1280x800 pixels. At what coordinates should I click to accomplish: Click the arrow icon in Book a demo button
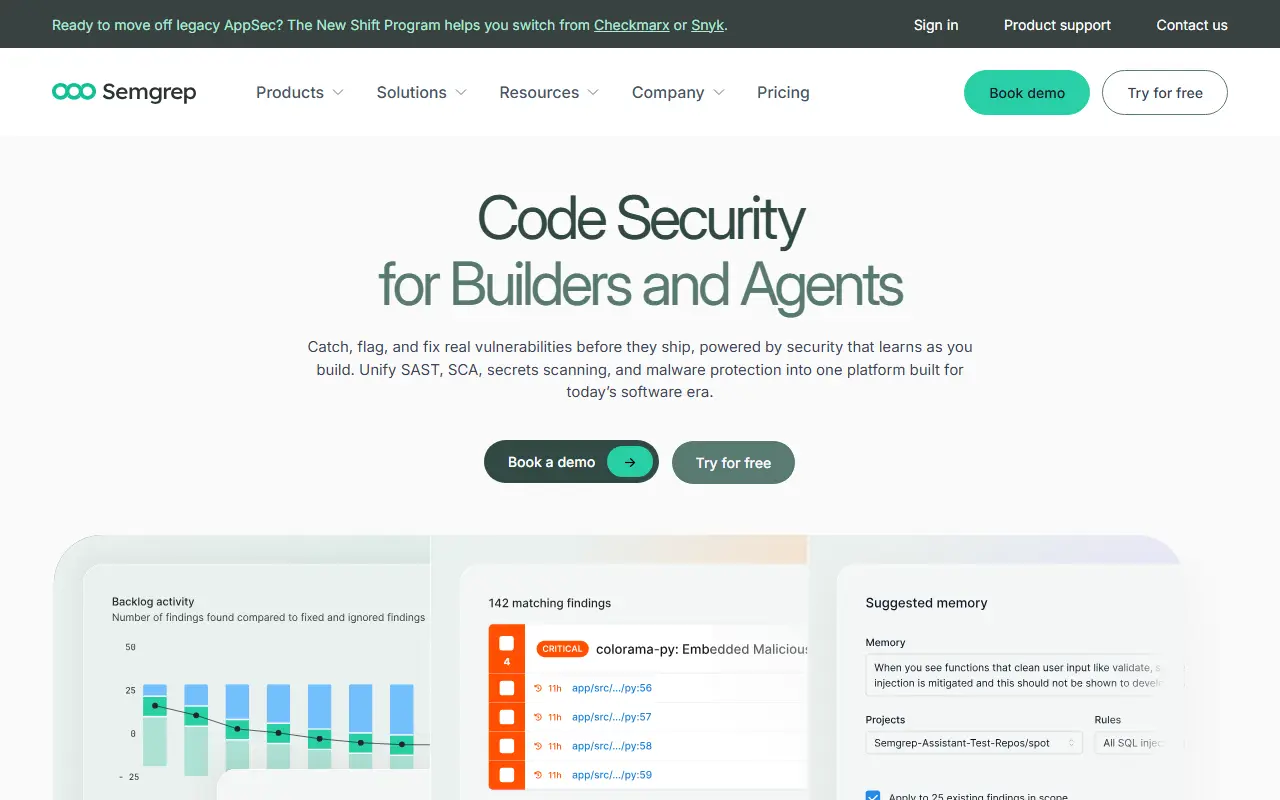pos(630,462)
